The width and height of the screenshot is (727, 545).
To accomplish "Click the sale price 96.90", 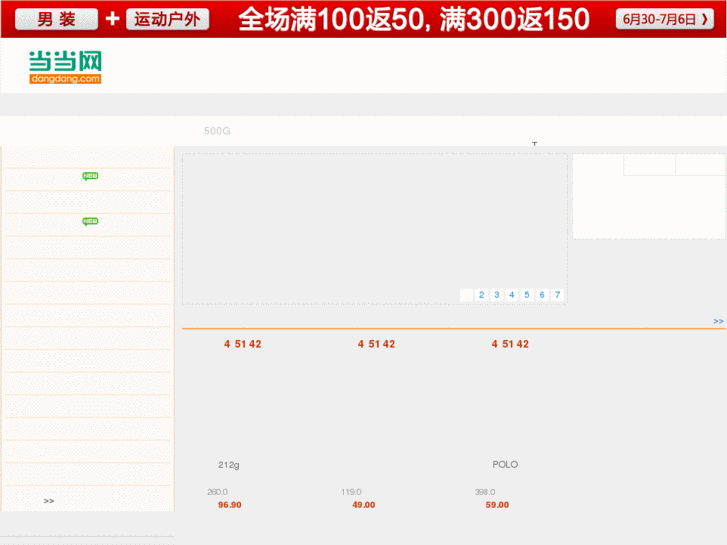I will 230,505.
